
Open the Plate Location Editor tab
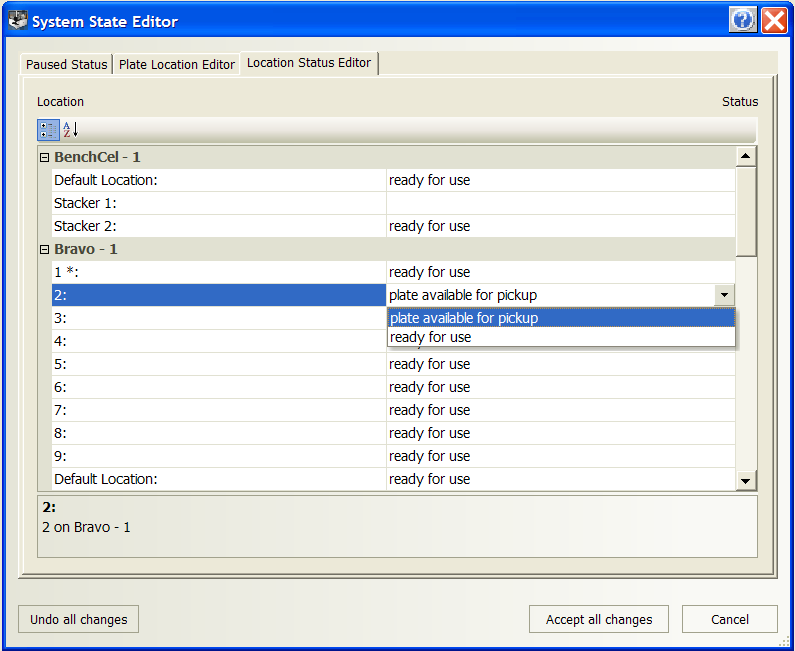click(x=177, y=65)
